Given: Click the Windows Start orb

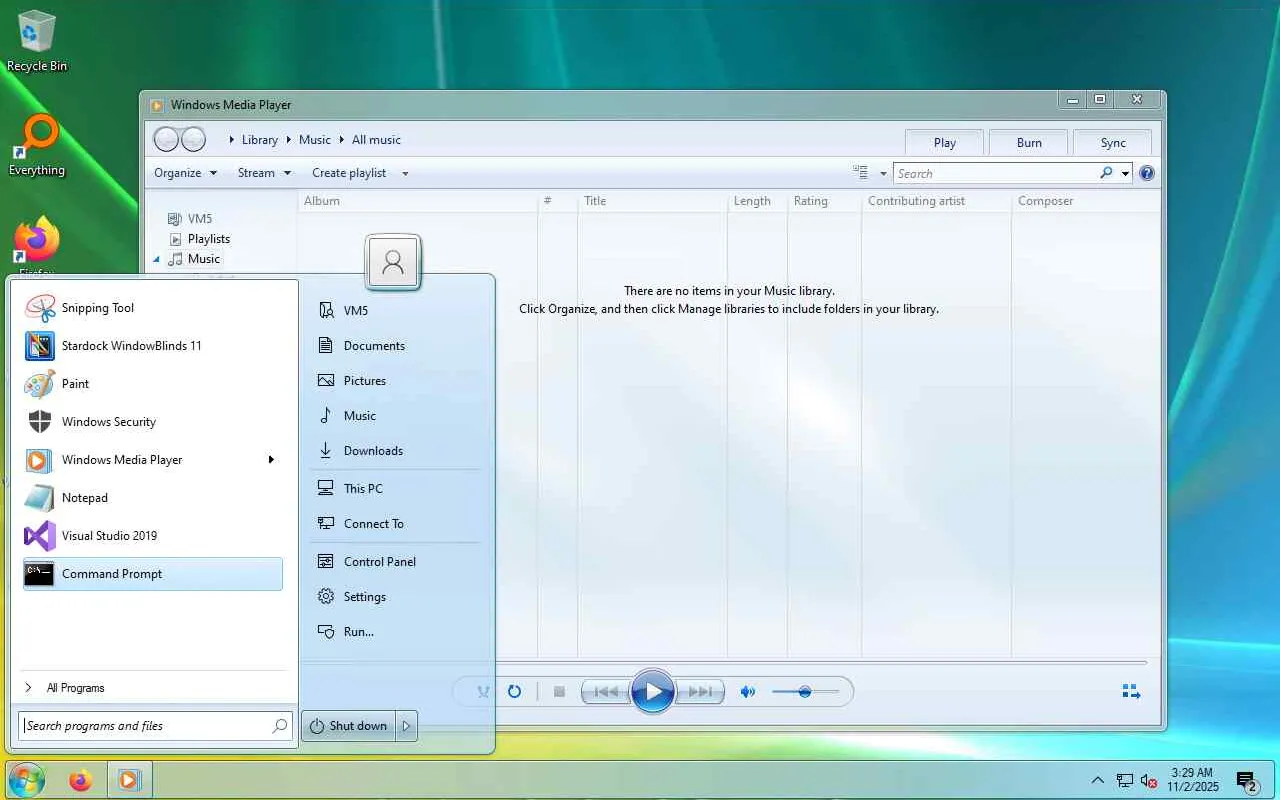Looking at the screenshot, I should coord(26,780).
